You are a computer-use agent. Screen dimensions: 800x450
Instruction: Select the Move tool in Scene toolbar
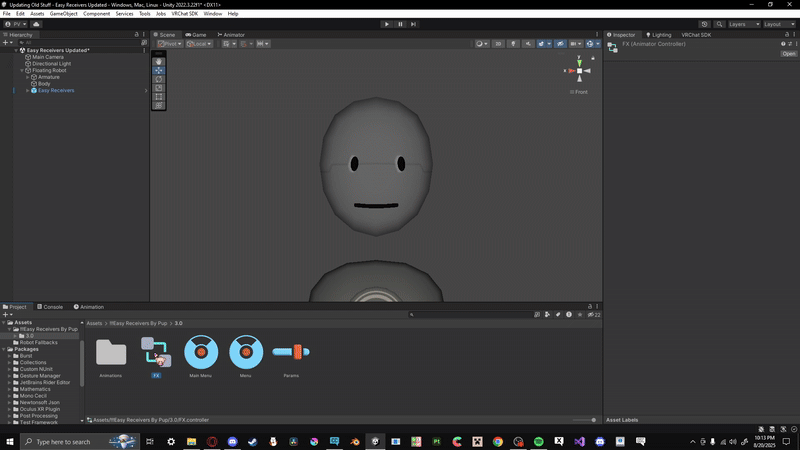pos(158,70)
